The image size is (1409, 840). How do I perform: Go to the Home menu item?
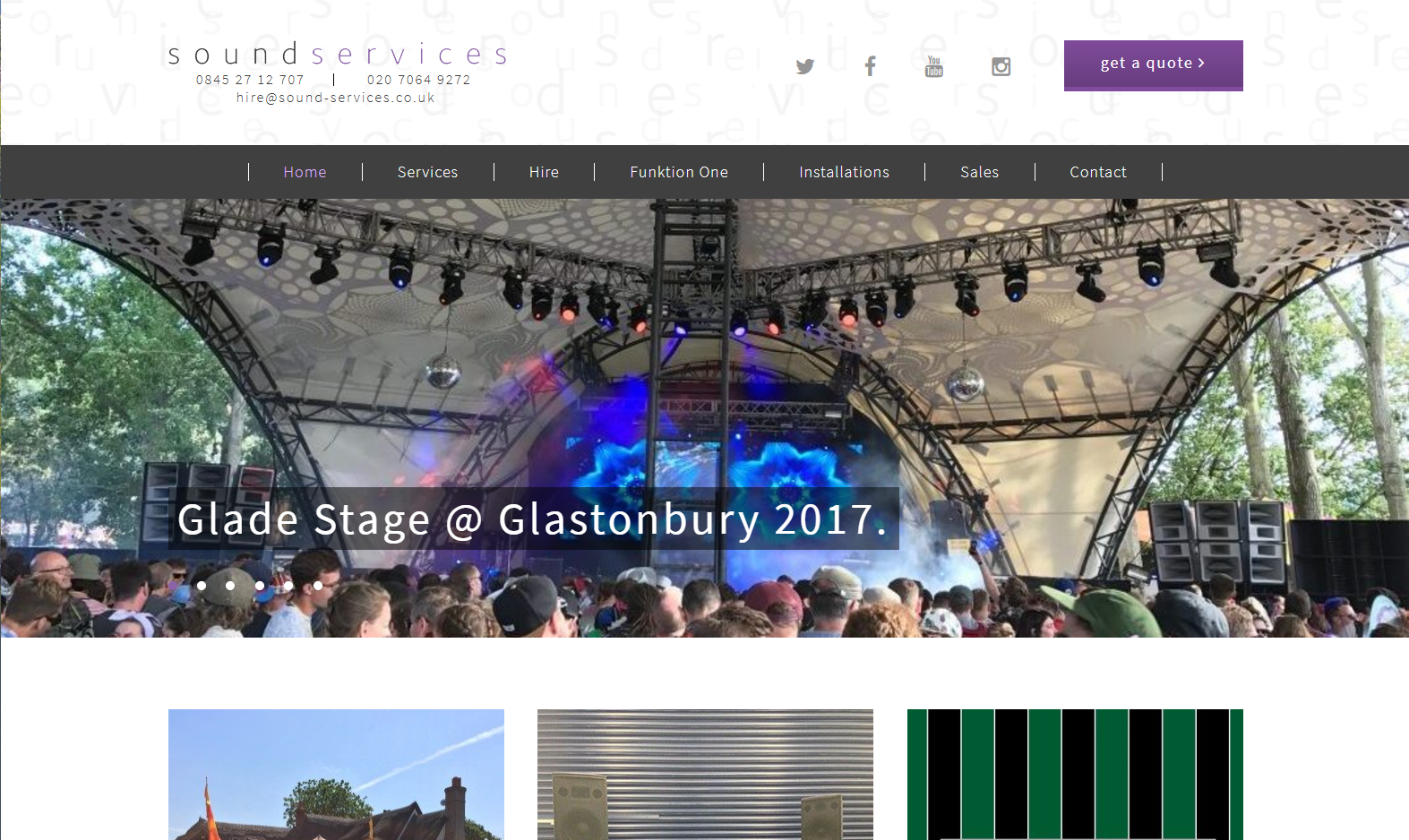click(x=305, y=172)
